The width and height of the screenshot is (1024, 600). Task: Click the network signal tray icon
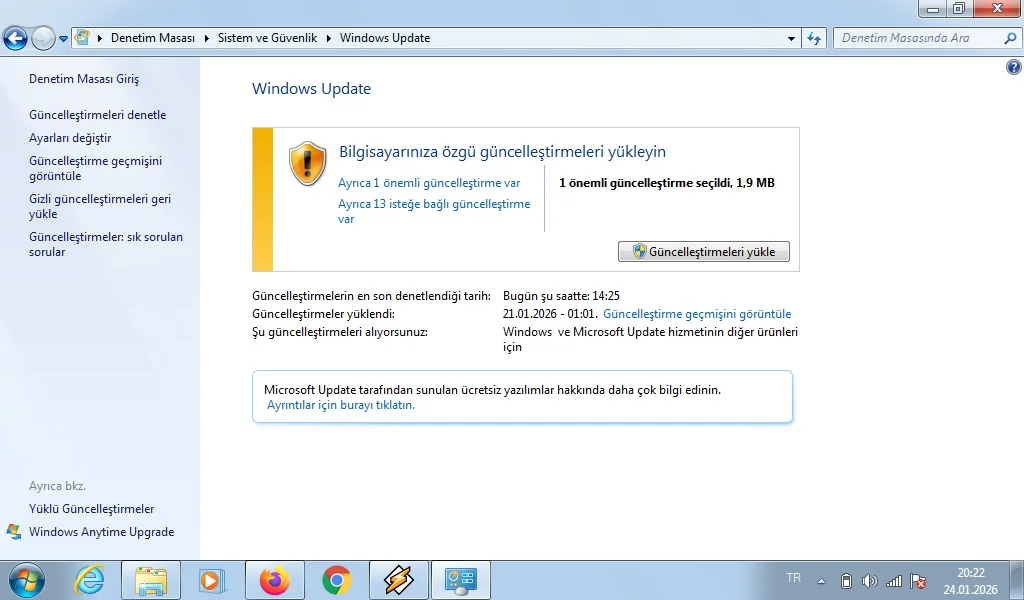893,580
